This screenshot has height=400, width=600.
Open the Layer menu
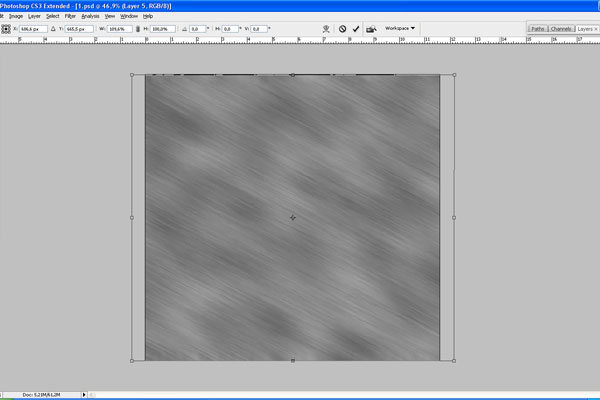coord(34,17)
